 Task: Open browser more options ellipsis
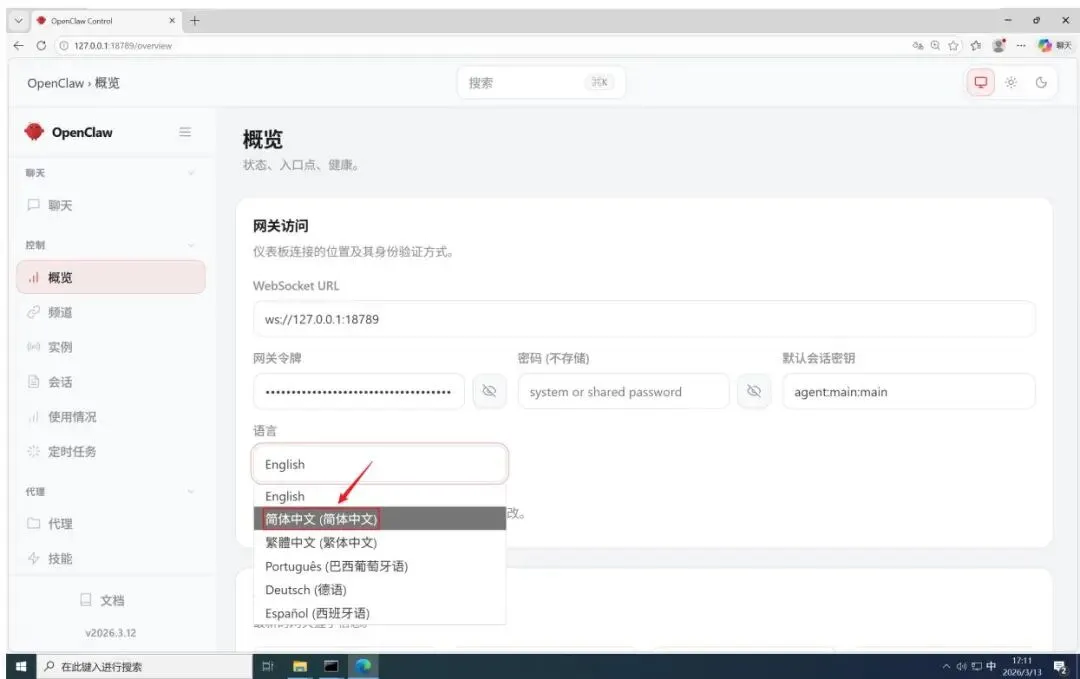(1021, 45)
